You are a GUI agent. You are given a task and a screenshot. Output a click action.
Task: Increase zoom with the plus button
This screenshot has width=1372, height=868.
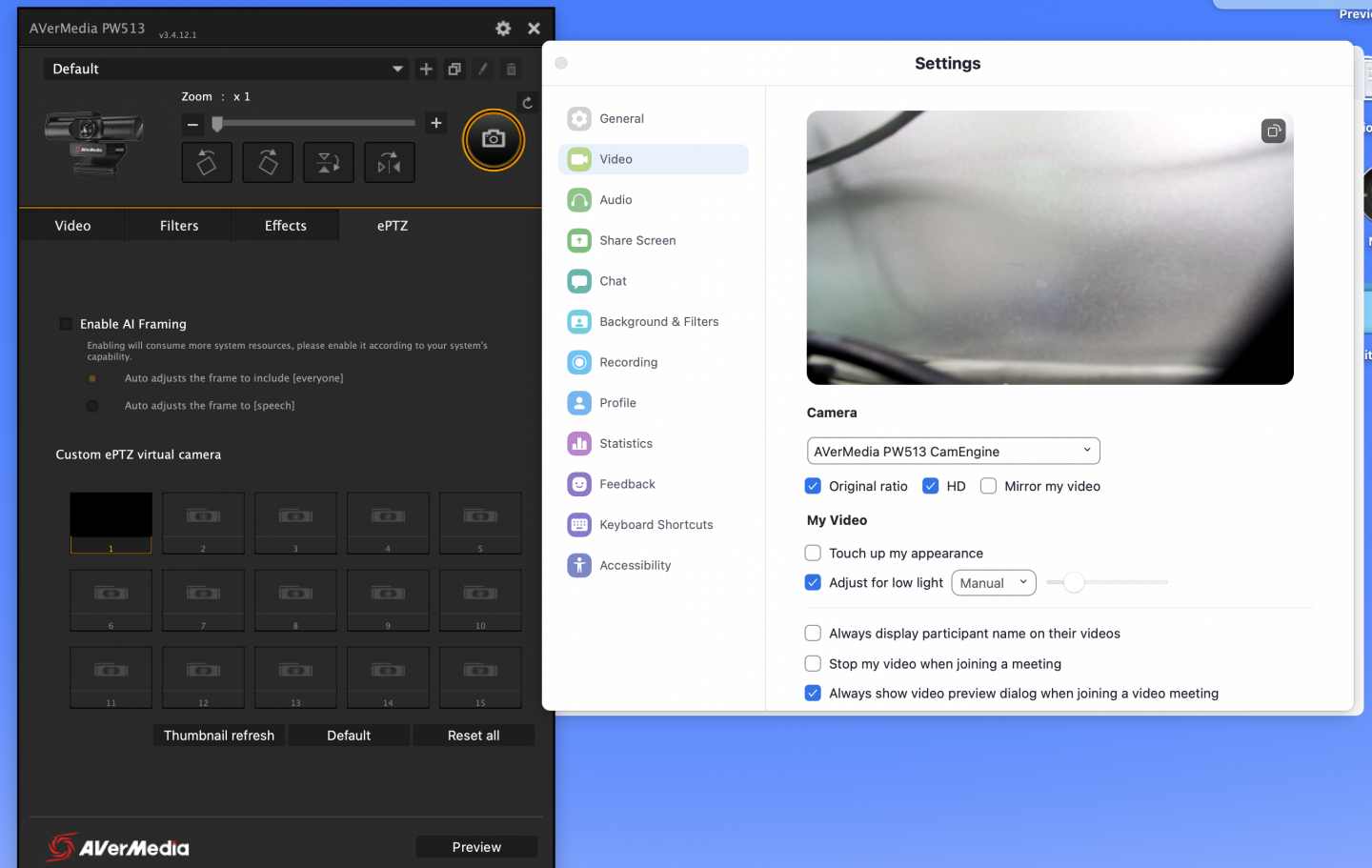(x=436, y=123)
